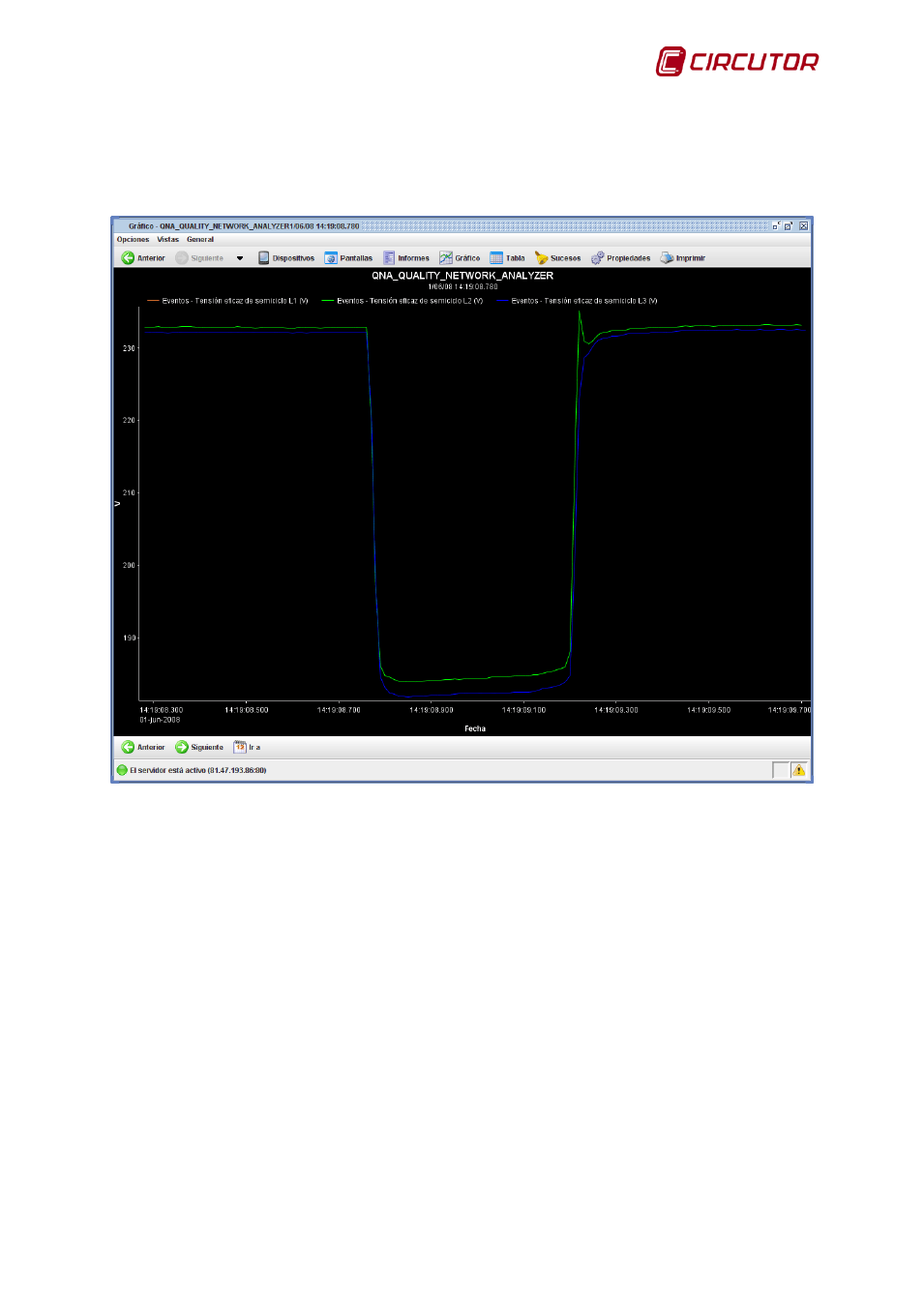Click the green server active status indicator
Screen dimensions: 924x1306
click(x=122, y=770)
